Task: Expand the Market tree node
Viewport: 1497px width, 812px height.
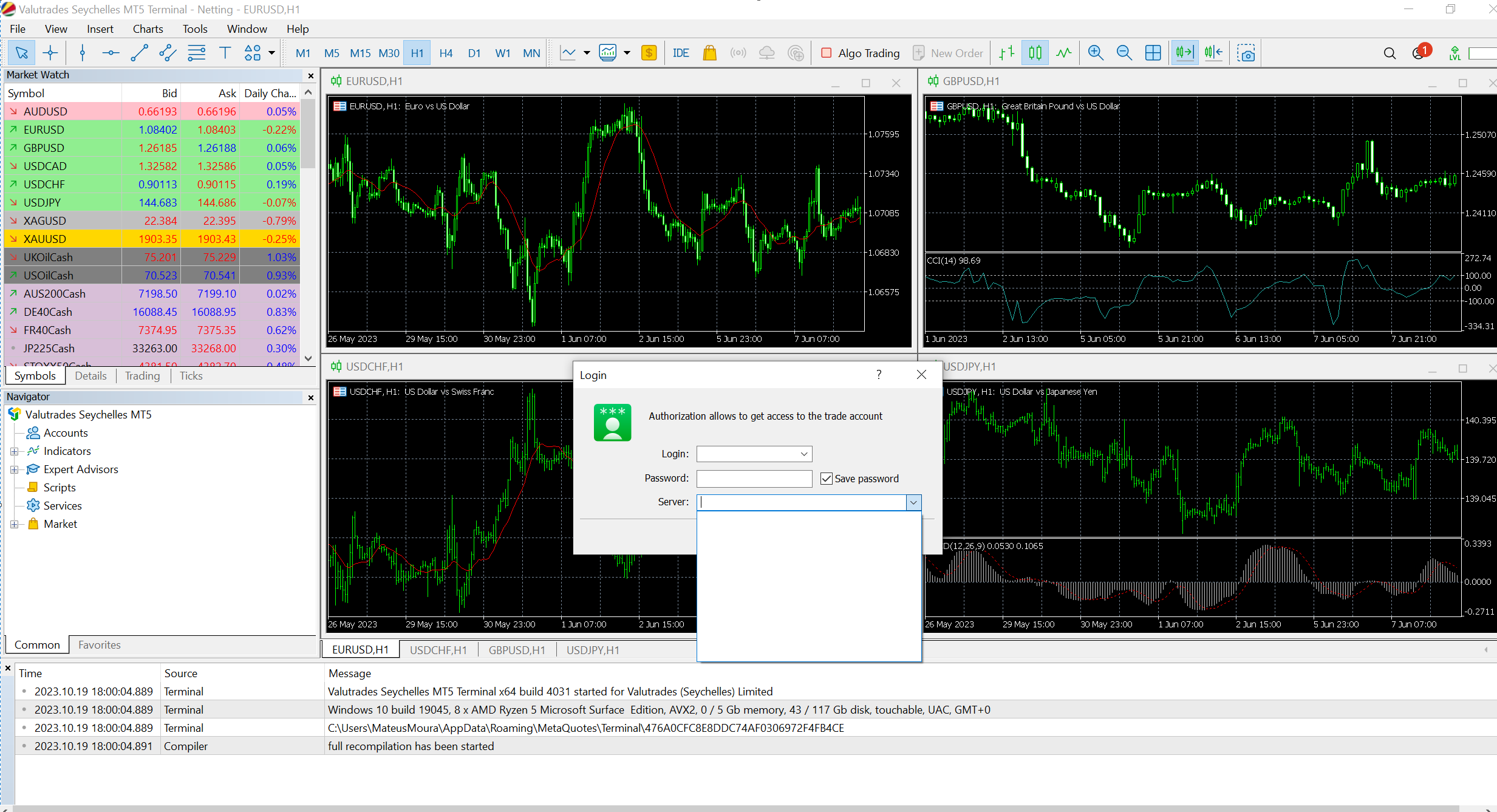Action: click(14, 524)
